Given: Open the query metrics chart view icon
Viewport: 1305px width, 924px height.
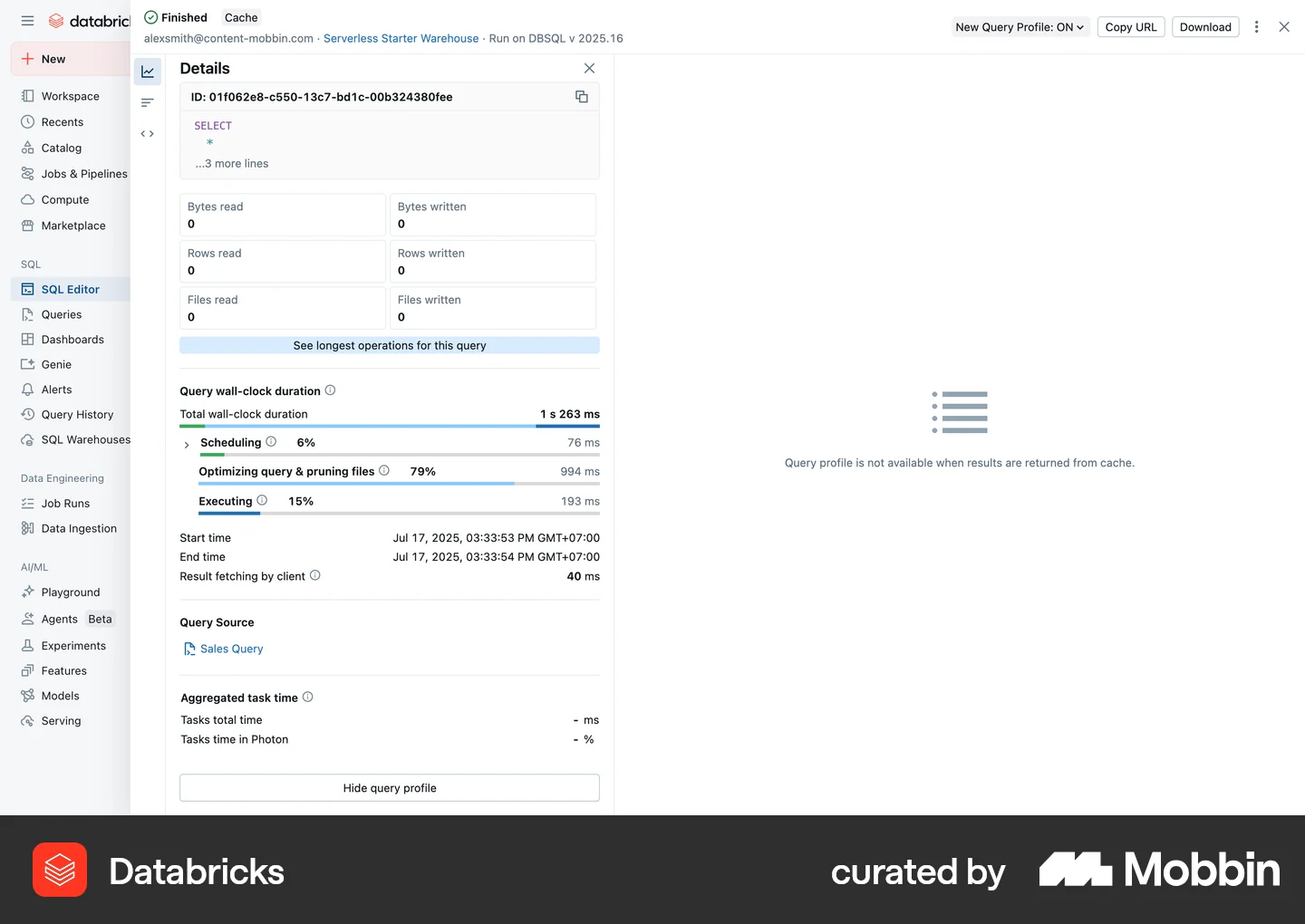Looking at the screenshot, I should (x=148, y=72).
